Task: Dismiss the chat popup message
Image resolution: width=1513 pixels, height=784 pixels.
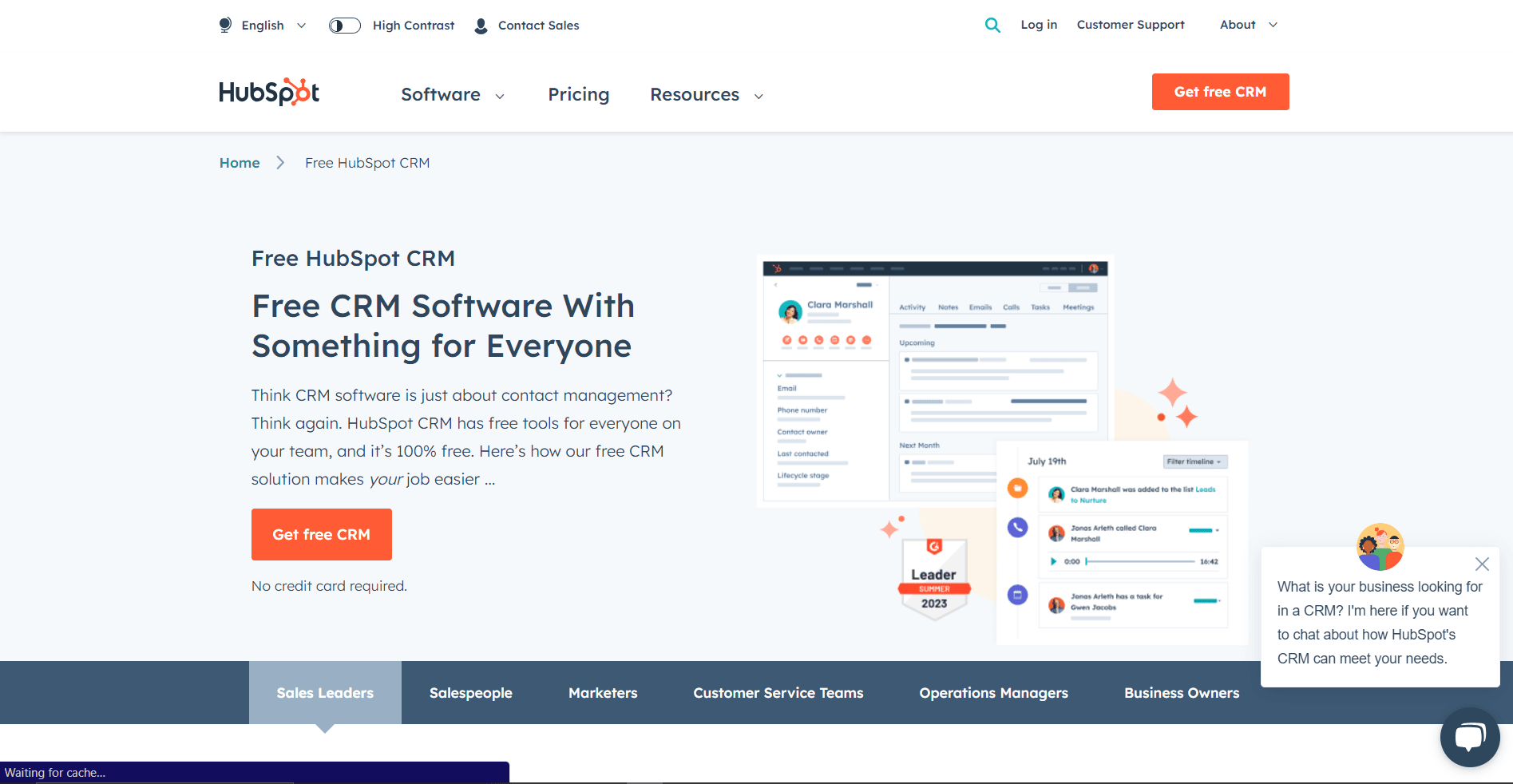Action: point(1482,564)
